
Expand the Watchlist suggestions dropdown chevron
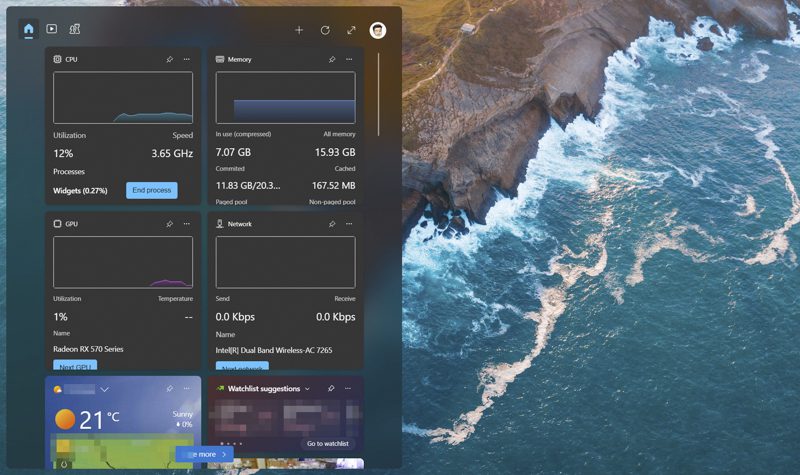point(307,389)
